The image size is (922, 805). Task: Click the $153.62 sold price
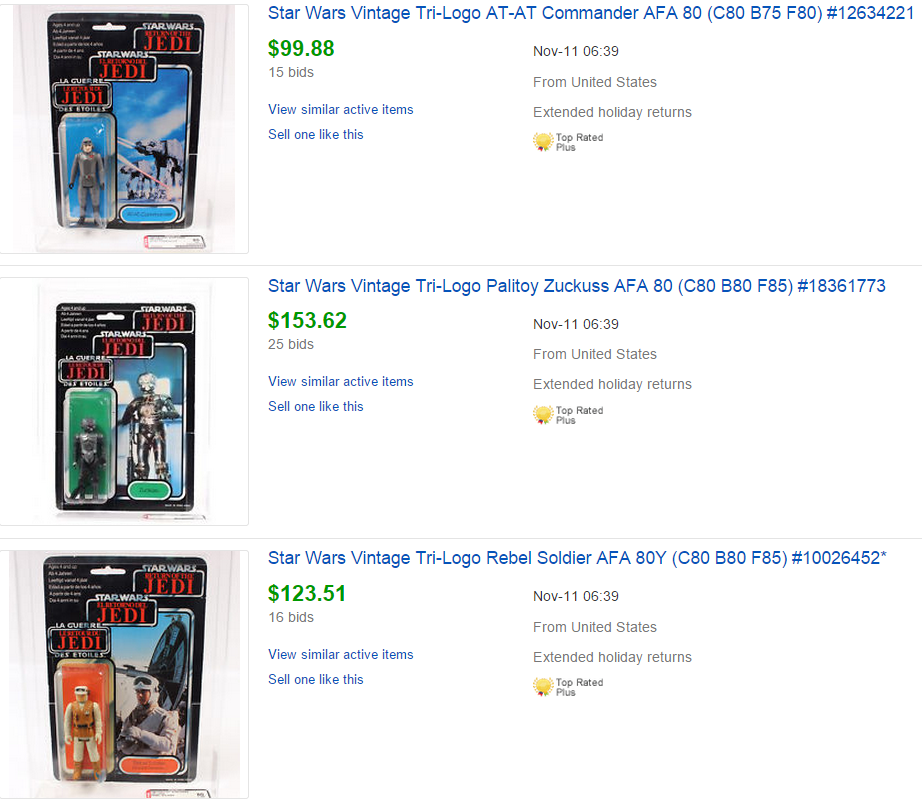pos(308,320)
